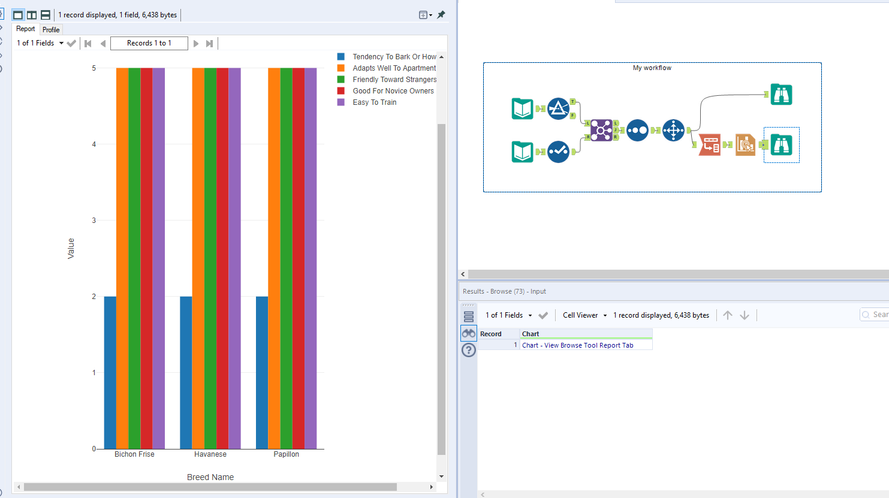Screen dimensions: 889x498
Task: Click the Bichon Frise axis label
Action: click(x=134, y=454)
